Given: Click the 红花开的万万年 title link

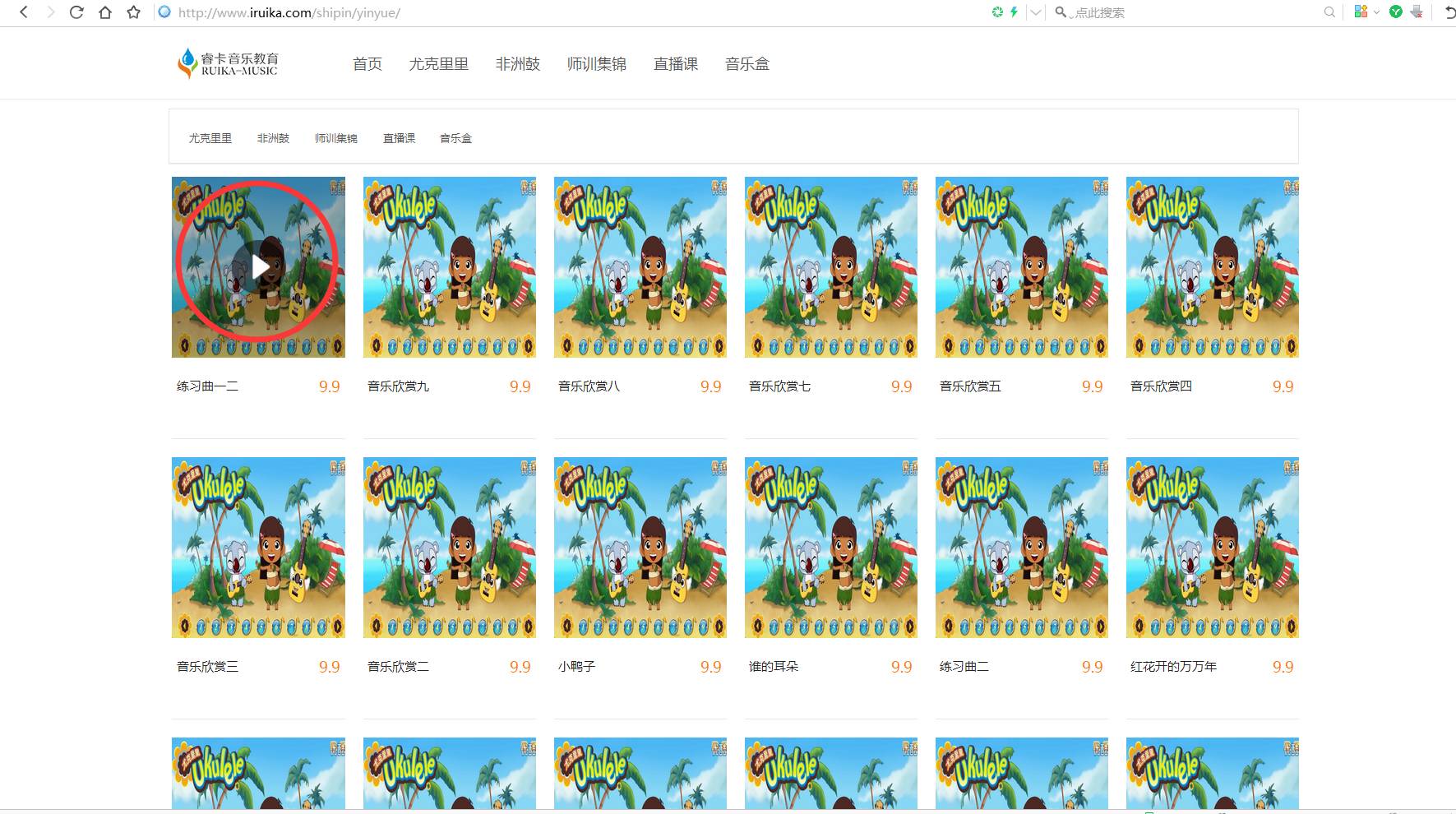Looking at the screenshot, I should click(1173, 667).
